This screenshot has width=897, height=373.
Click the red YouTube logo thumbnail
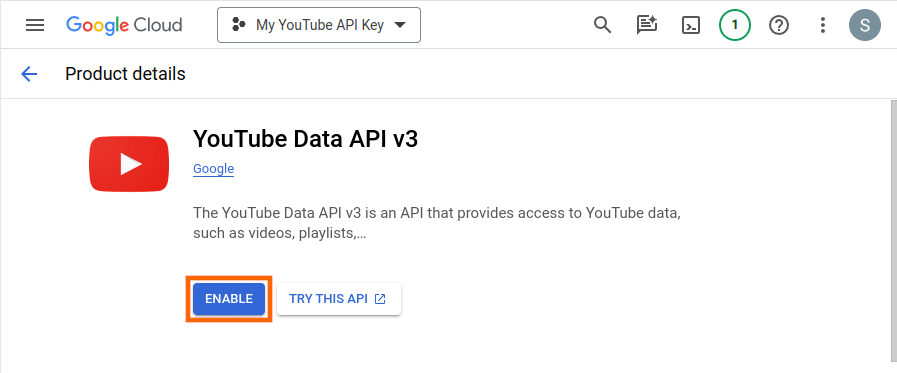129,164
